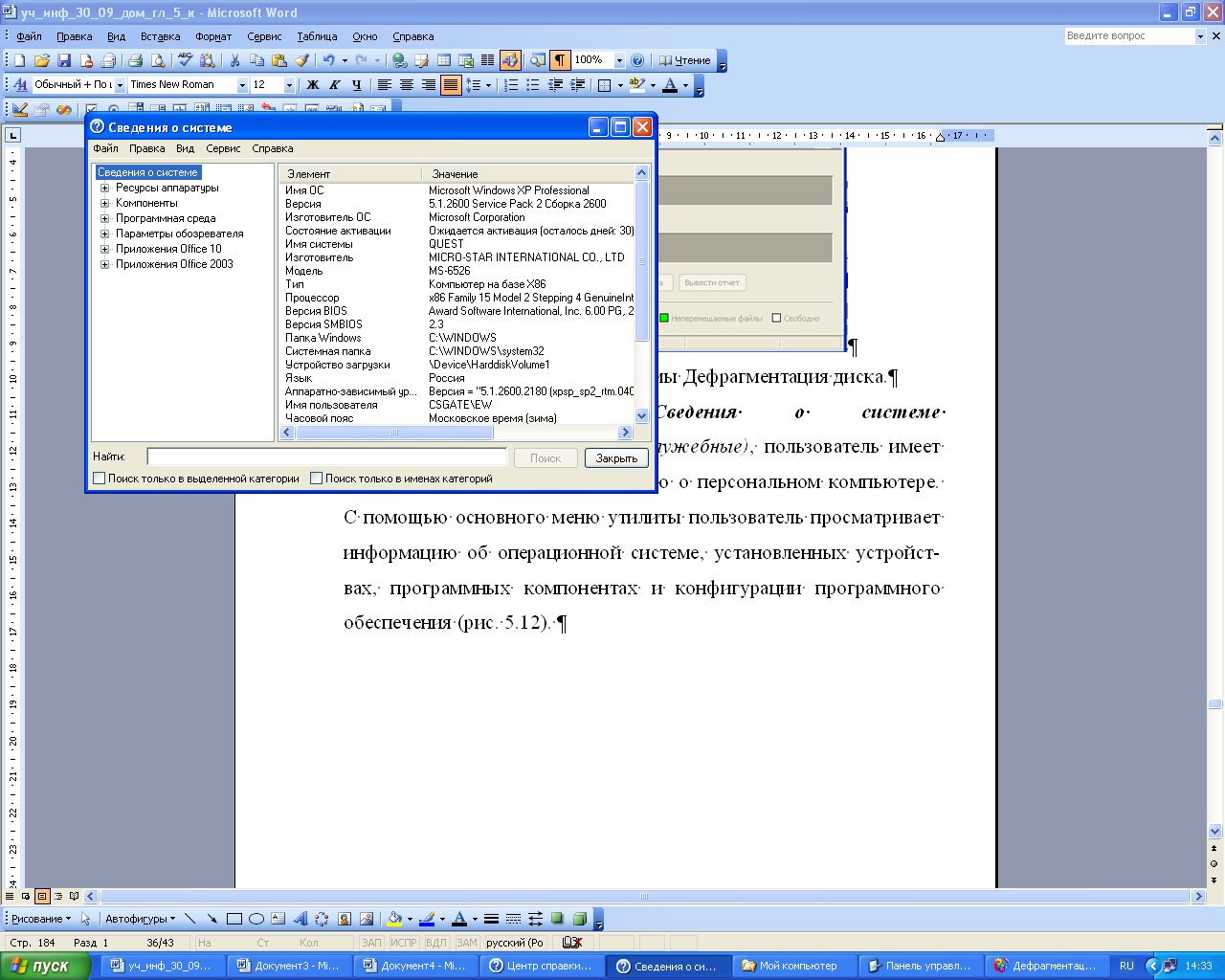Image resolution: width=1225 pixels, height=980 pixels.
Task: Open Word Help question mark icon
Action: click(638, 60)
